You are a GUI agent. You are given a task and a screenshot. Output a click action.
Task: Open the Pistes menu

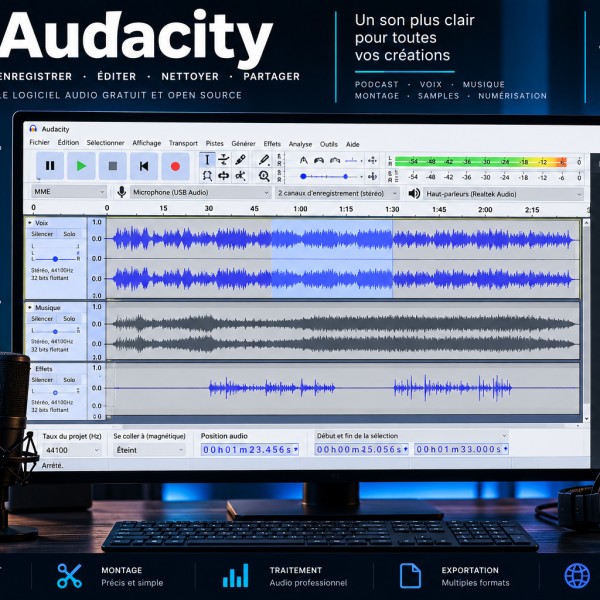(214, 143)
